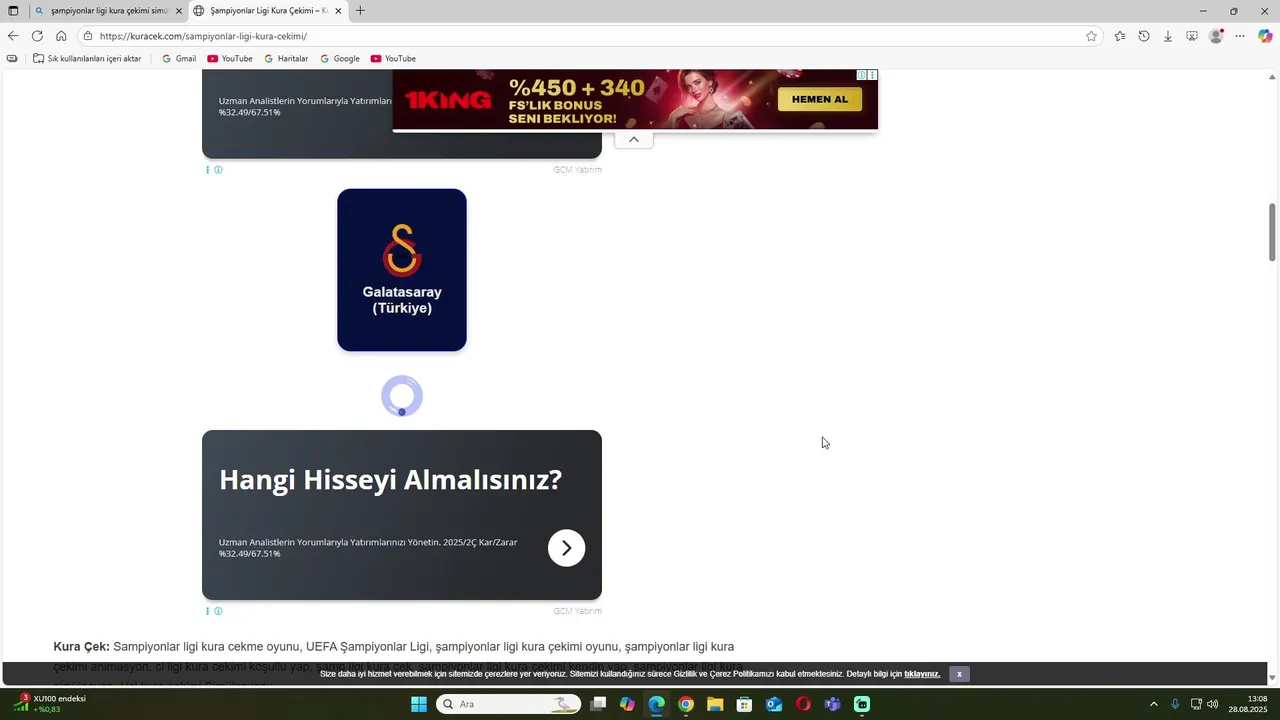Open Outlook from taskbar
The image size is (1280, 720).
774,704
